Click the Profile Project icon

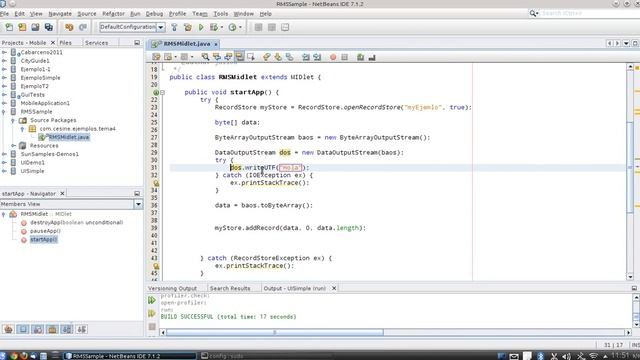tap(232, 27)
